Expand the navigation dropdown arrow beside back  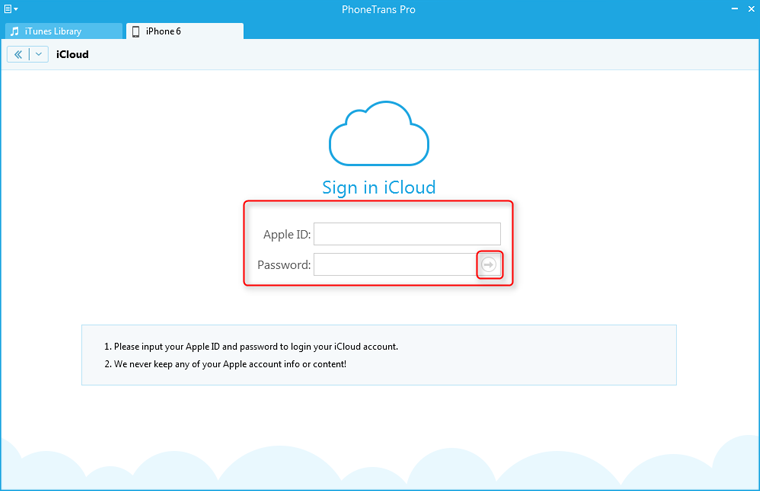39,54
